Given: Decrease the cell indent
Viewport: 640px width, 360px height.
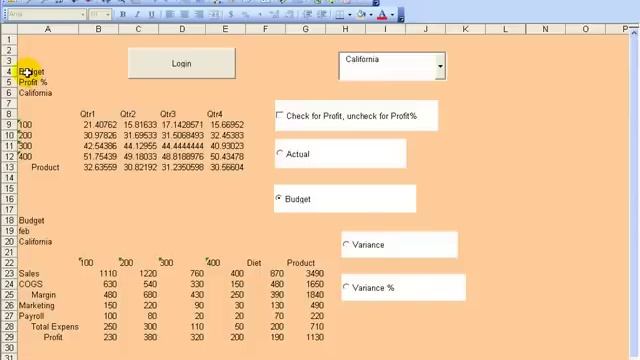Looking at the screenshot, I should [307, 14].
